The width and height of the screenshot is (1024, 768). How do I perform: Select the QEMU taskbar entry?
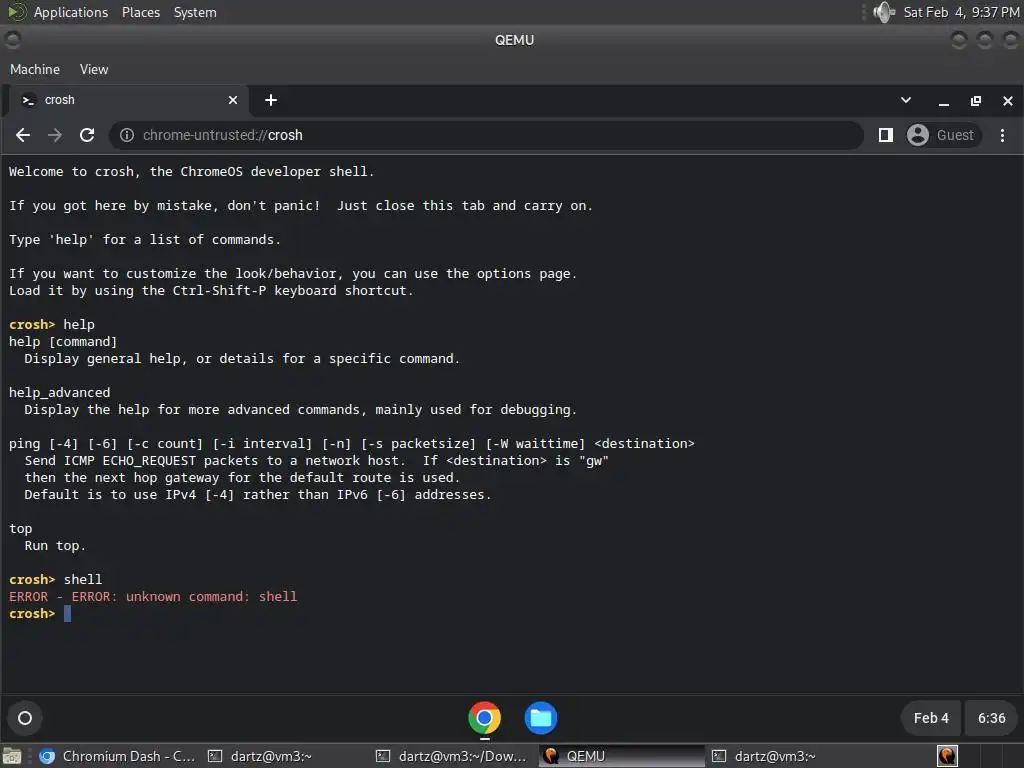pyautogui.click(x=622, y=756)
